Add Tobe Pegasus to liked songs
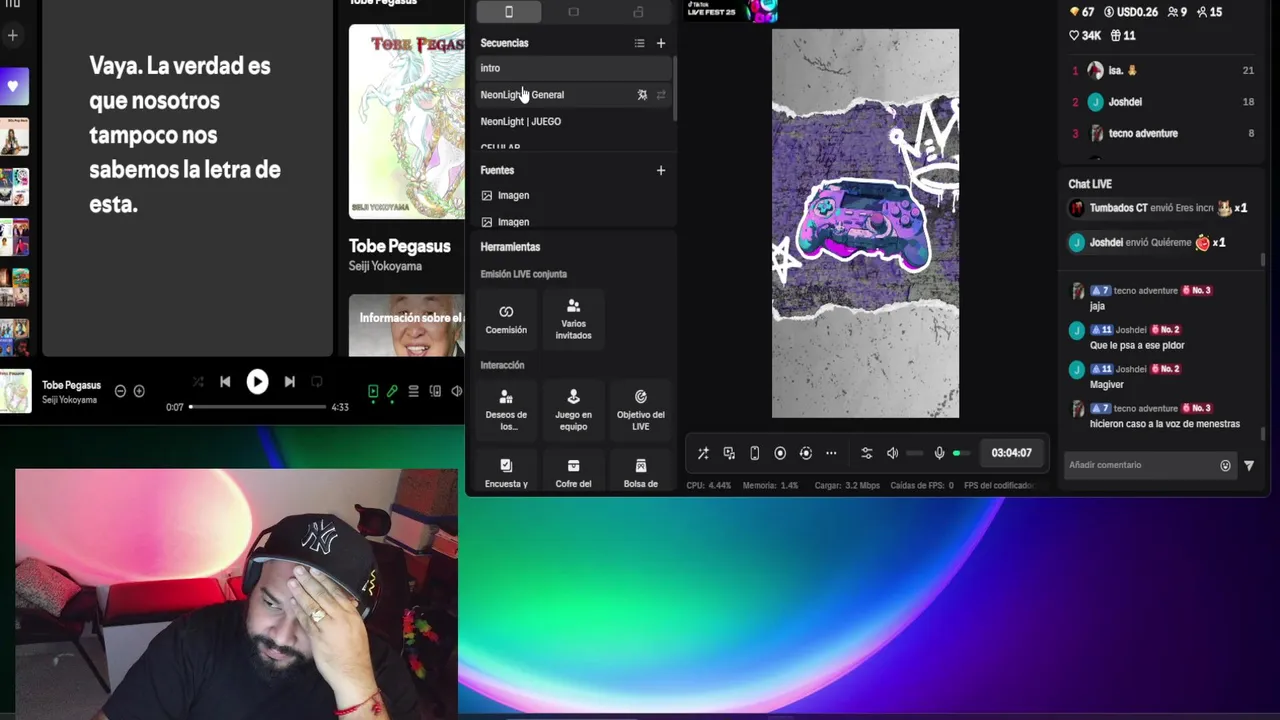This screenshot has height=720, width=1280. pyautogui.click(x=139, y=391)
